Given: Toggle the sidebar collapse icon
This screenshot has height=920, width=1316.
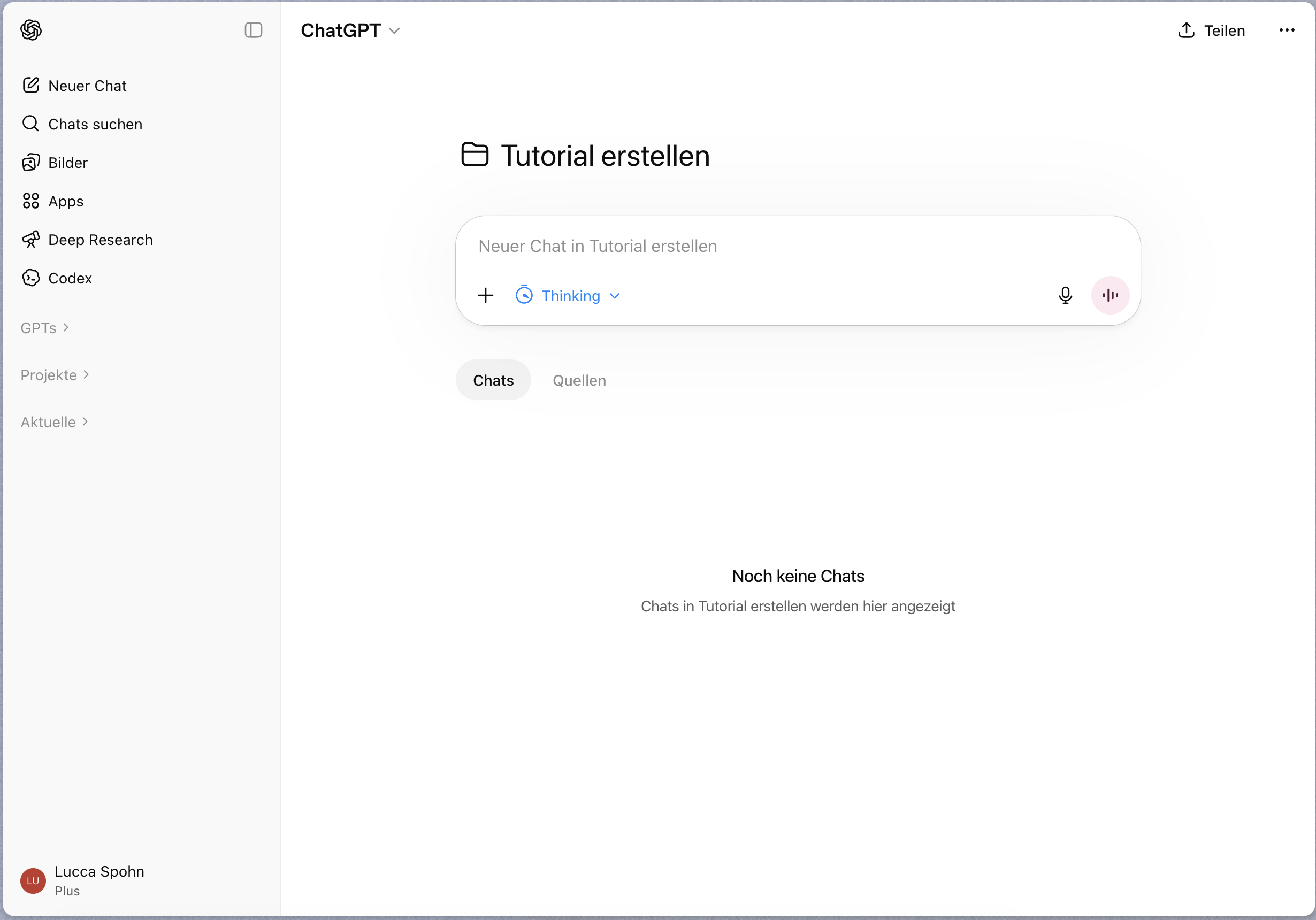Looking at the screenshot, I should coord(253,30).
